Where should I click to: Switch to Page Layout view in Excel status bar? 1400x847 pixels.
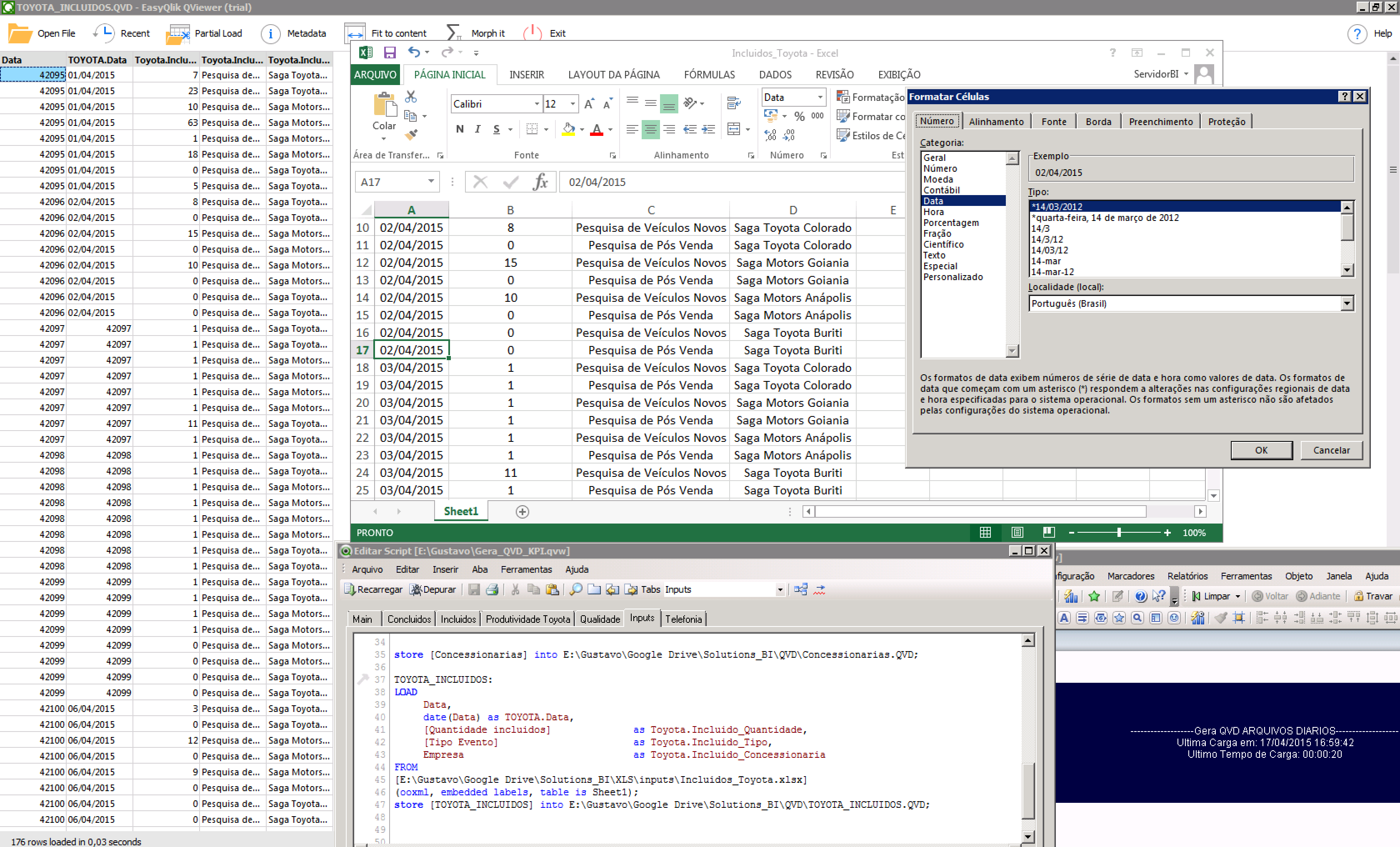point(1017,533)
